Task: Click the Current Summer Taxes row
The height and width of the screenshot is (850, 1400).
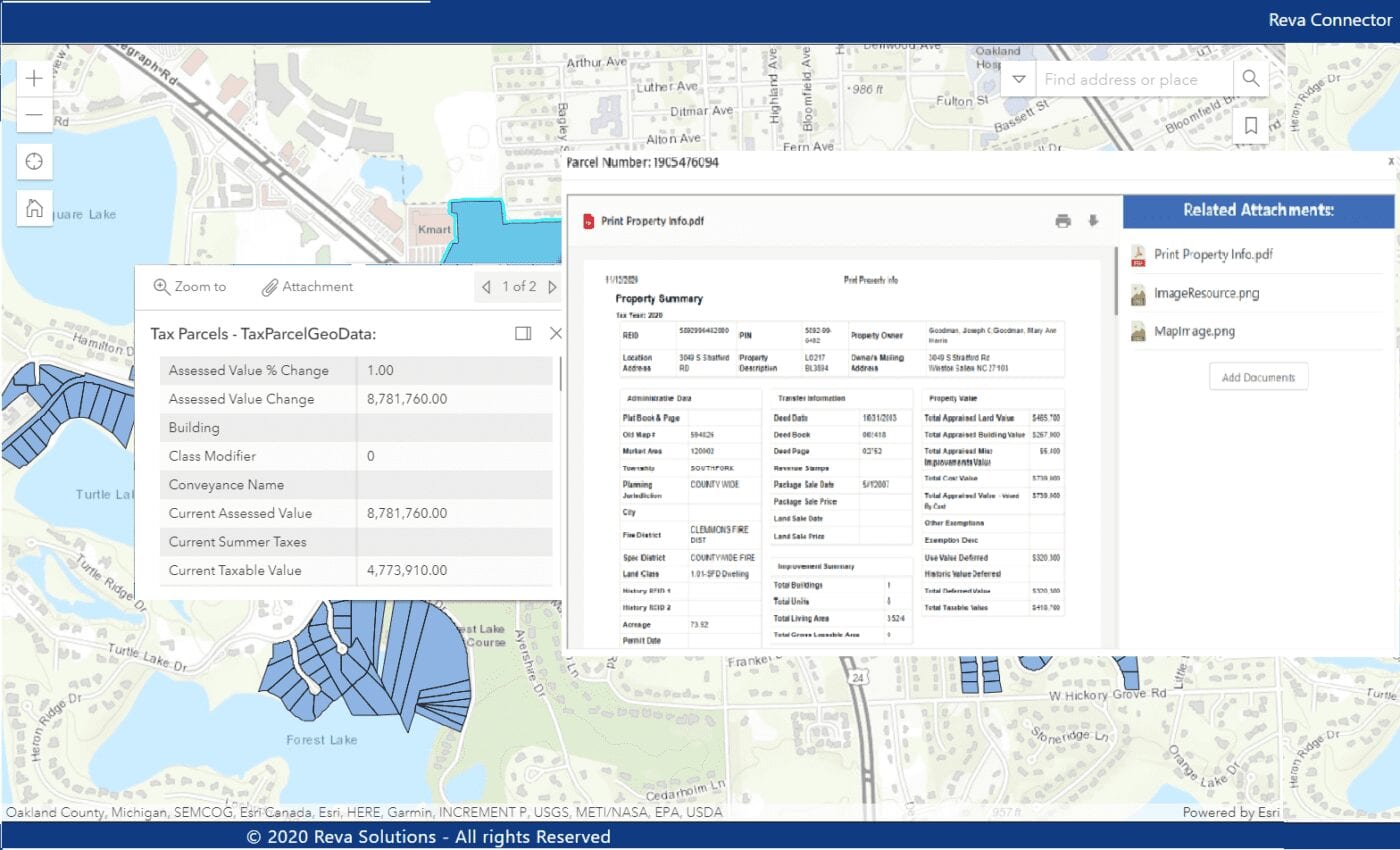Action: 356,542
